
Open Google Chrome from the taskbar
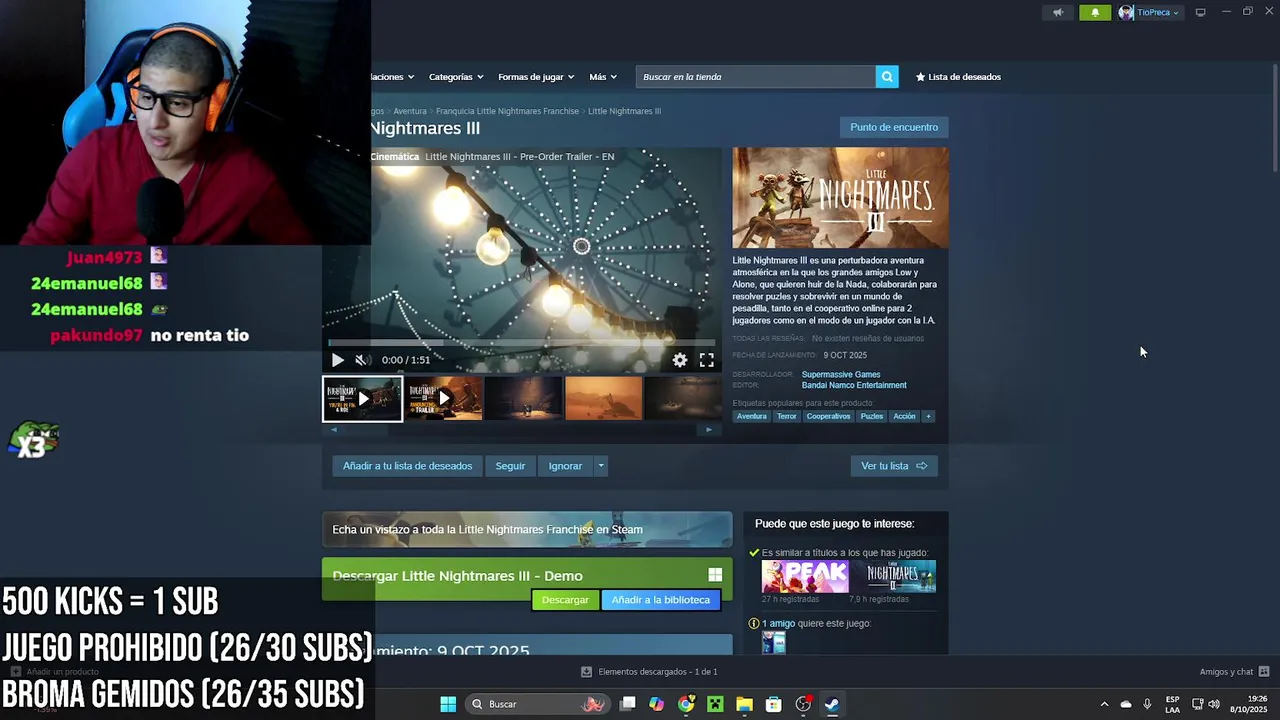[x=686, y=704]
